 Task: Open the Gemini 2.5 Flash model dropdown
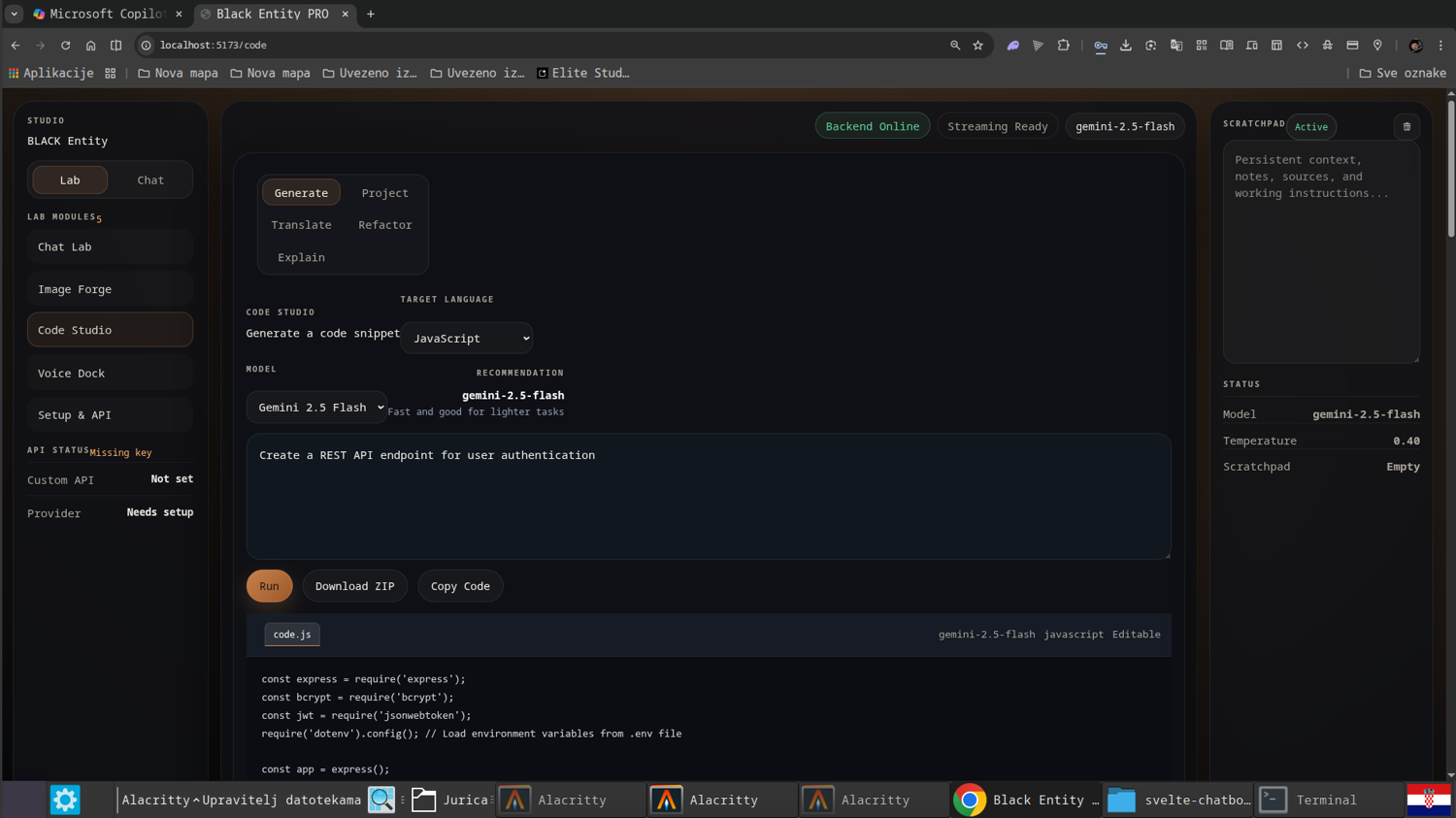click(x=316, y=407)
